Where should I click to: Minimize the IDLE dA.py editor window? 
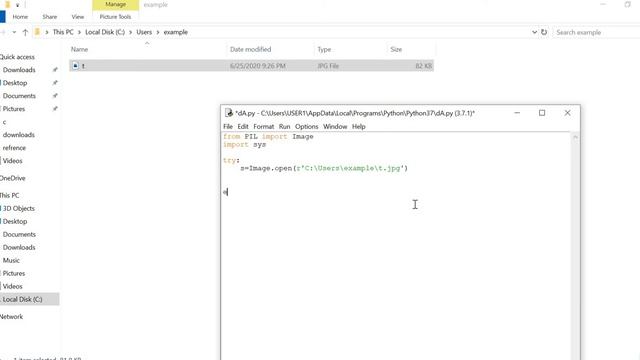pyautogui.click(x=517, y=113)
